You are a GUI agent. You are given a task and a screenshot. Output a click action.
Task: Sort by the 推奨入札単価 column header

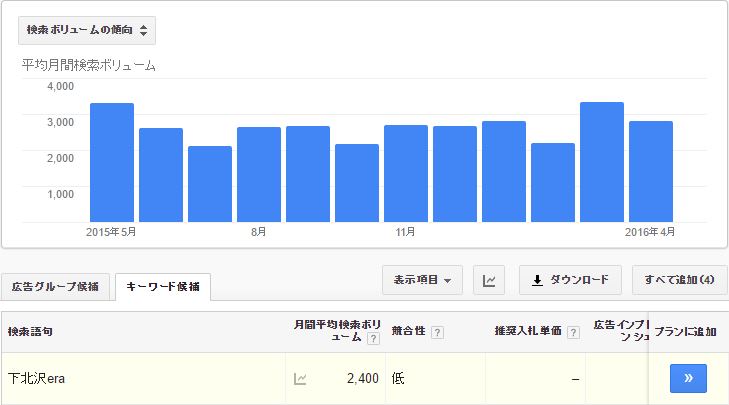pyautogui.click(x=528, y=331)
